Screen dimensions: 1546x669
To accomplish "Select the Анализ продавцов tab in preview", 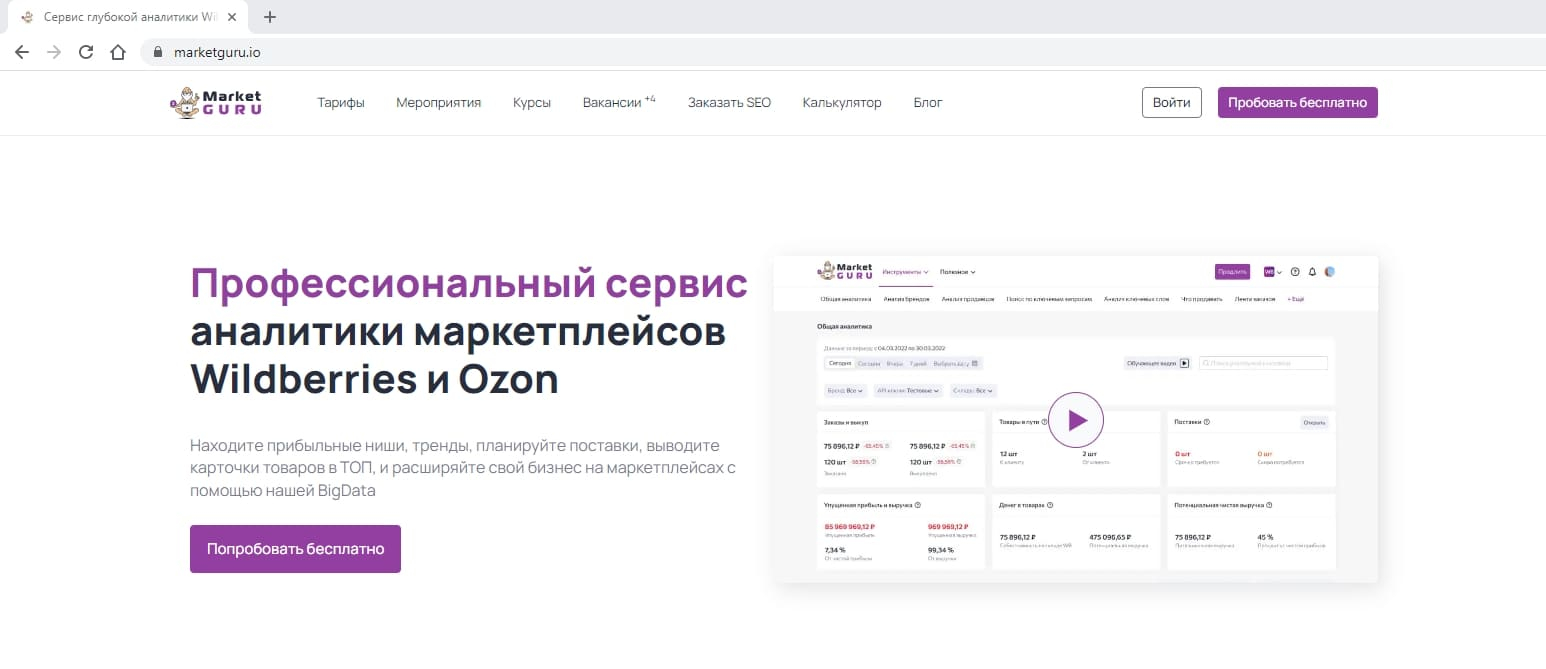I will (969, 299).
